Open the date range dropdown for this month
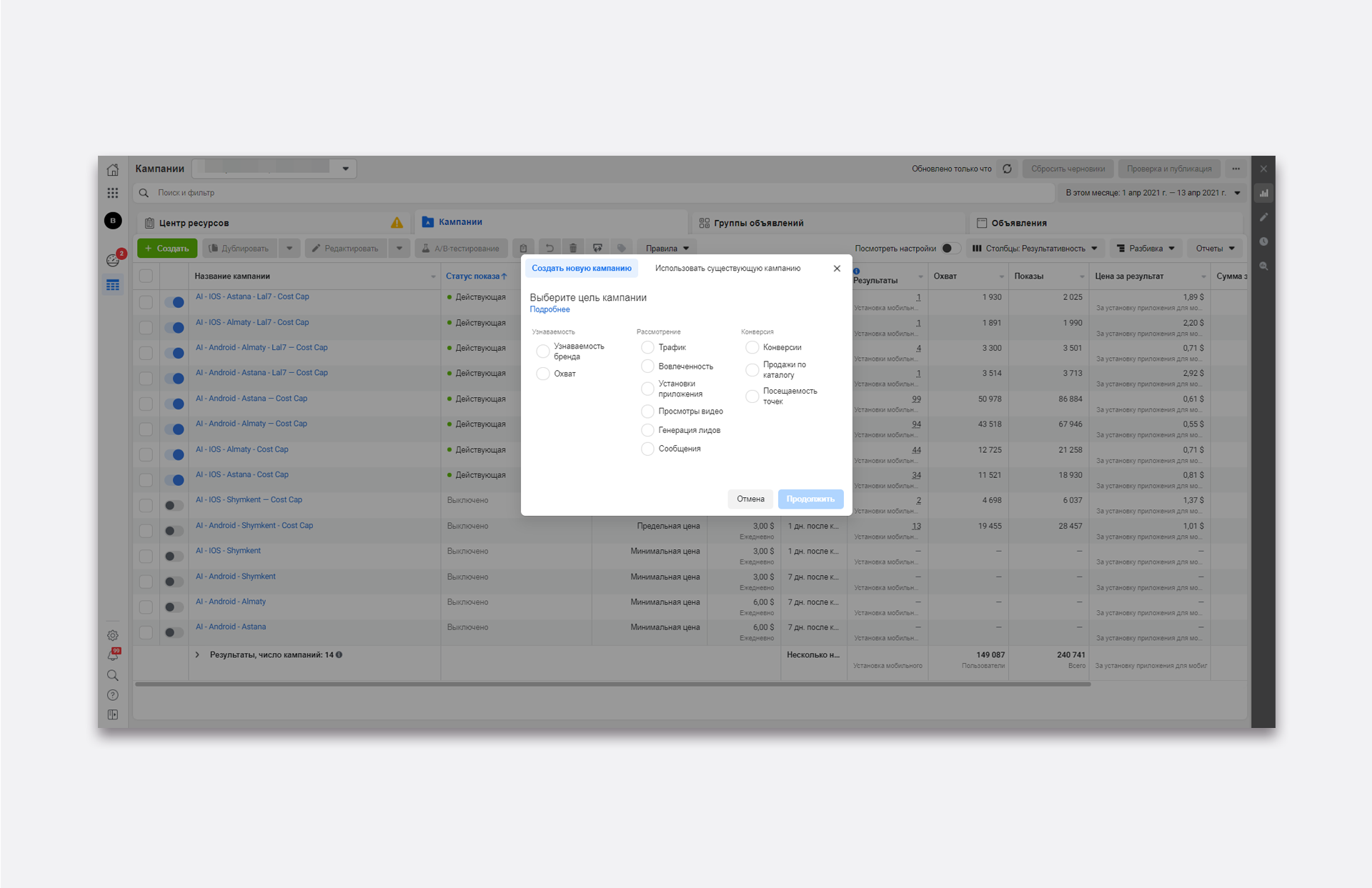Image resolution: width=1372 pixels, height=888 pixels. [x=1153, y=193]
